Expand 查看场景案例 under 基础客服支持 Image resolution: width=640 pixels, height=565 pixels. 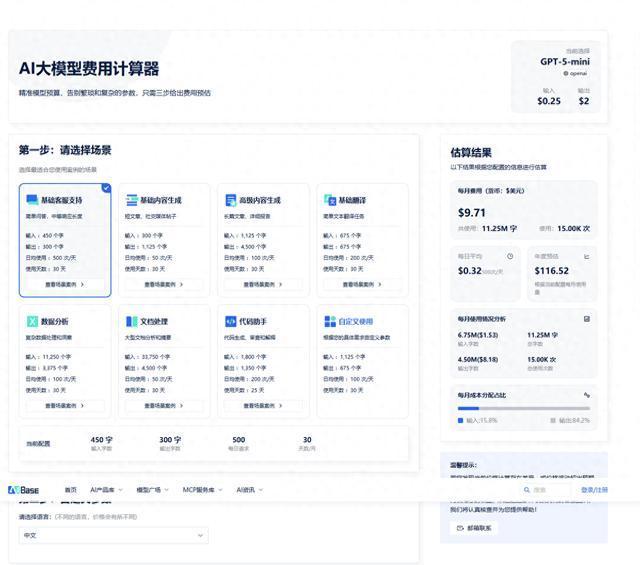(65, 284)
